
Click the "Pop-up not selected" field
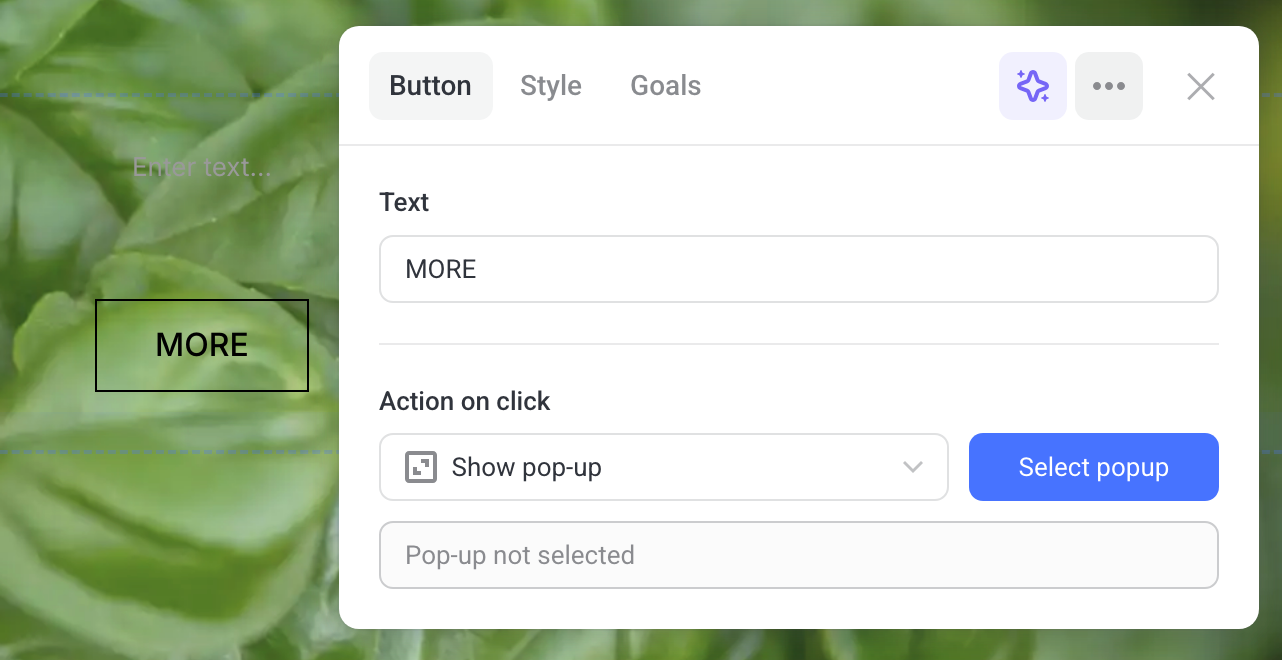[x=798, y=555]
